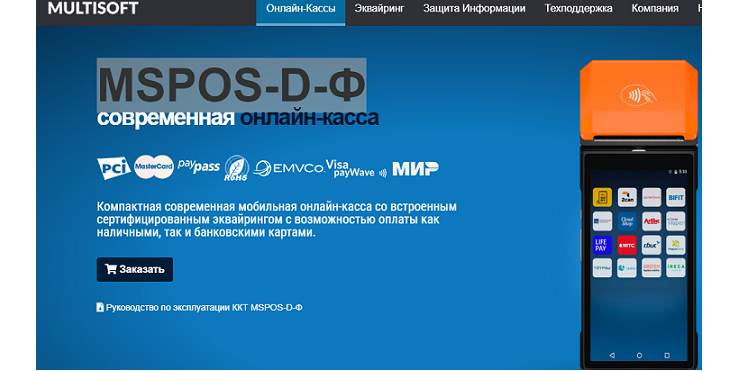This screenshot has height=371, width=739.
Task: Click the Visa payWave logo
Action: (x=356, y=168)
